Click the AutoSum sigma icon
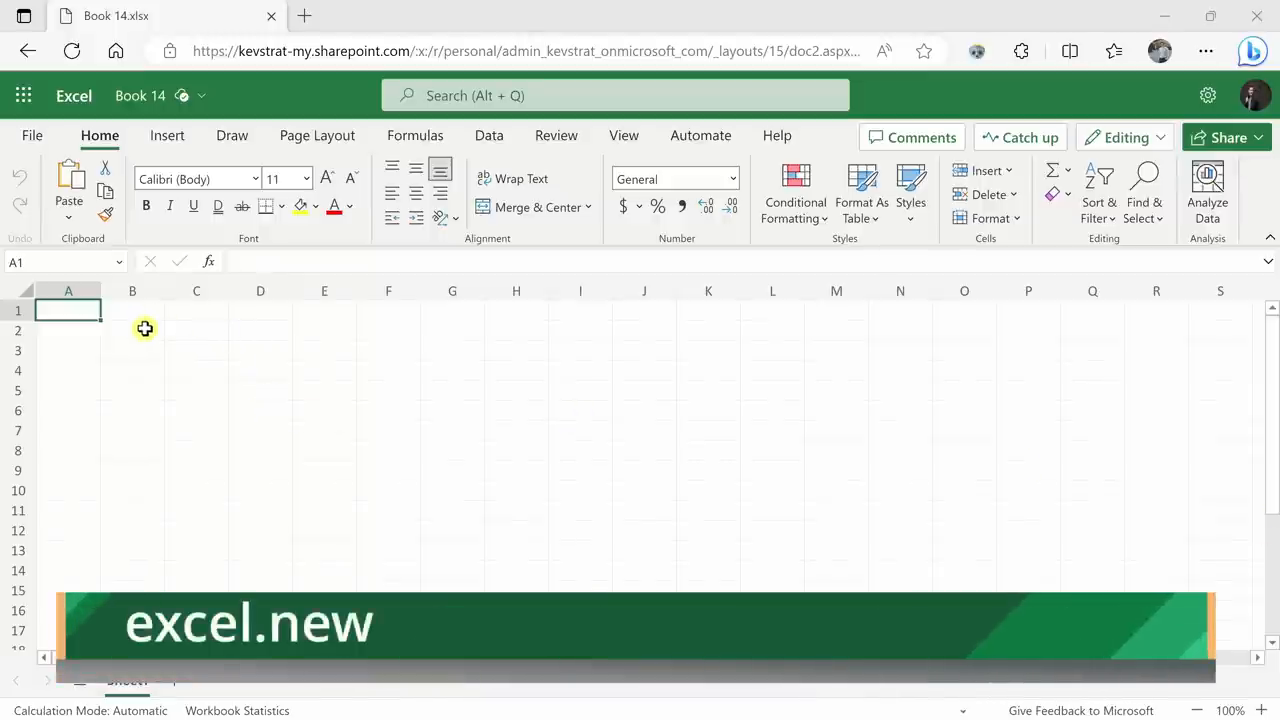 click(x=1053, y=170)
